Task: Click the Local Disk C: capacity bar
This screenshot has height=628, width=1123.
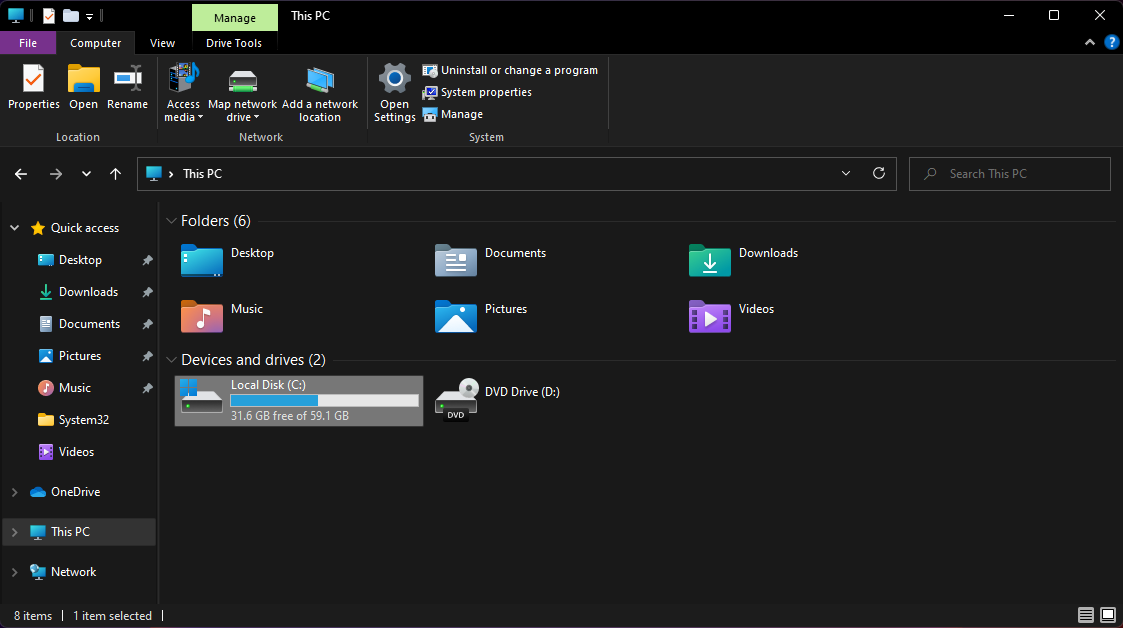Action: point(323,399)
